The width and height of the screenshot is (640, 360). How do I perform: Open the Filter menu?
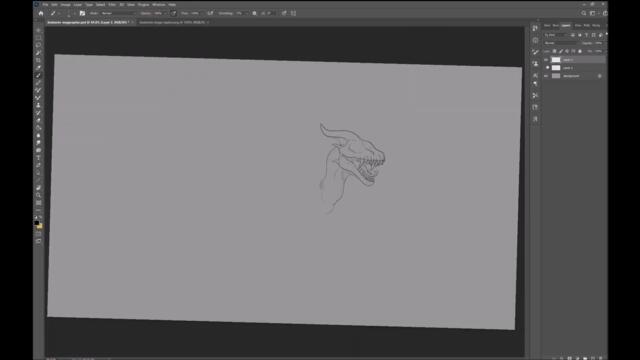tap(112, 4)
